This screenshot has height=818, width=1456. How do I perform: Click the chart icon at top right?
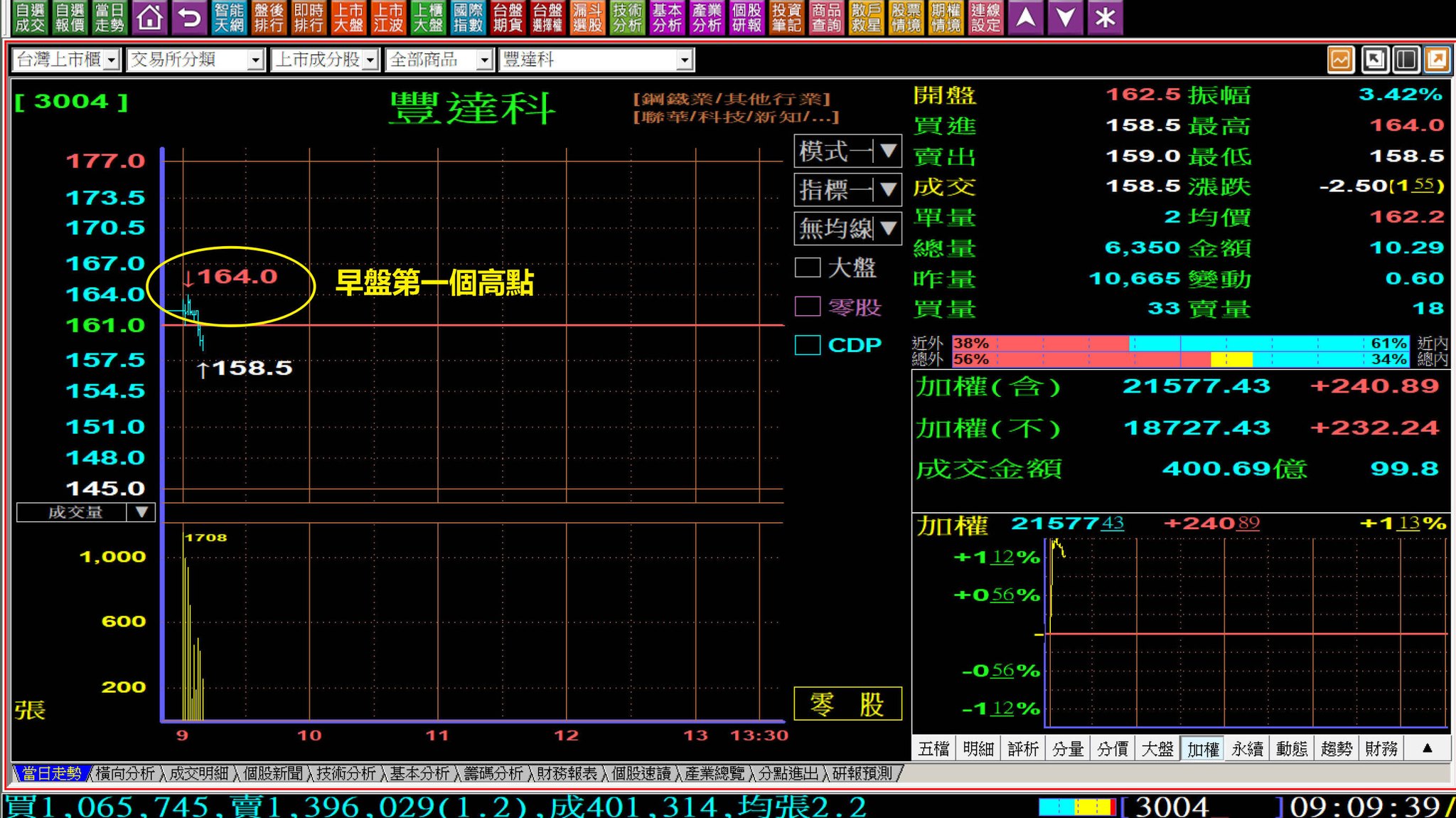pyautogui.click(x=1340, y=60)
